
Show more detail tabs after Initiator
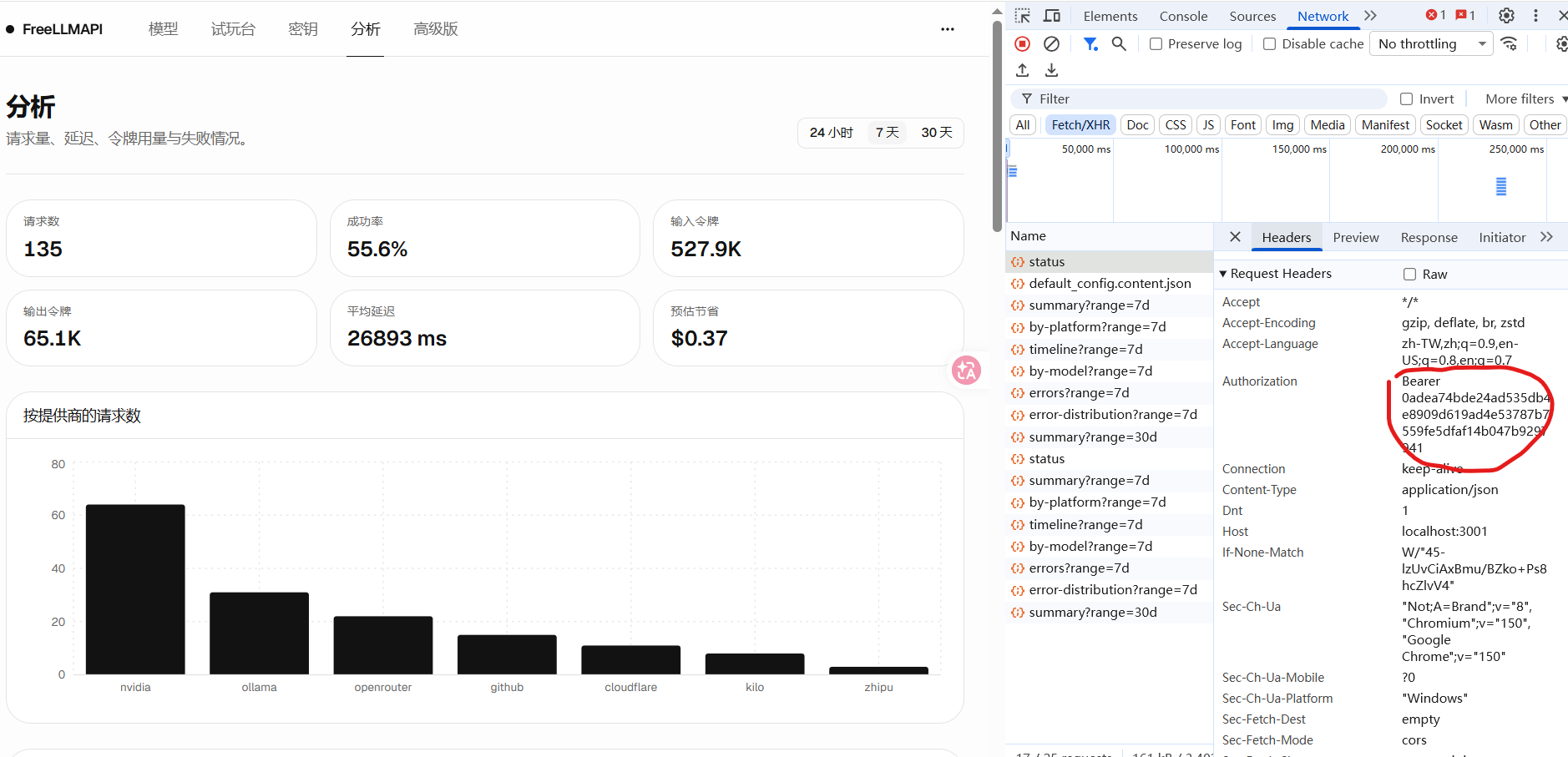point(1546,237)
